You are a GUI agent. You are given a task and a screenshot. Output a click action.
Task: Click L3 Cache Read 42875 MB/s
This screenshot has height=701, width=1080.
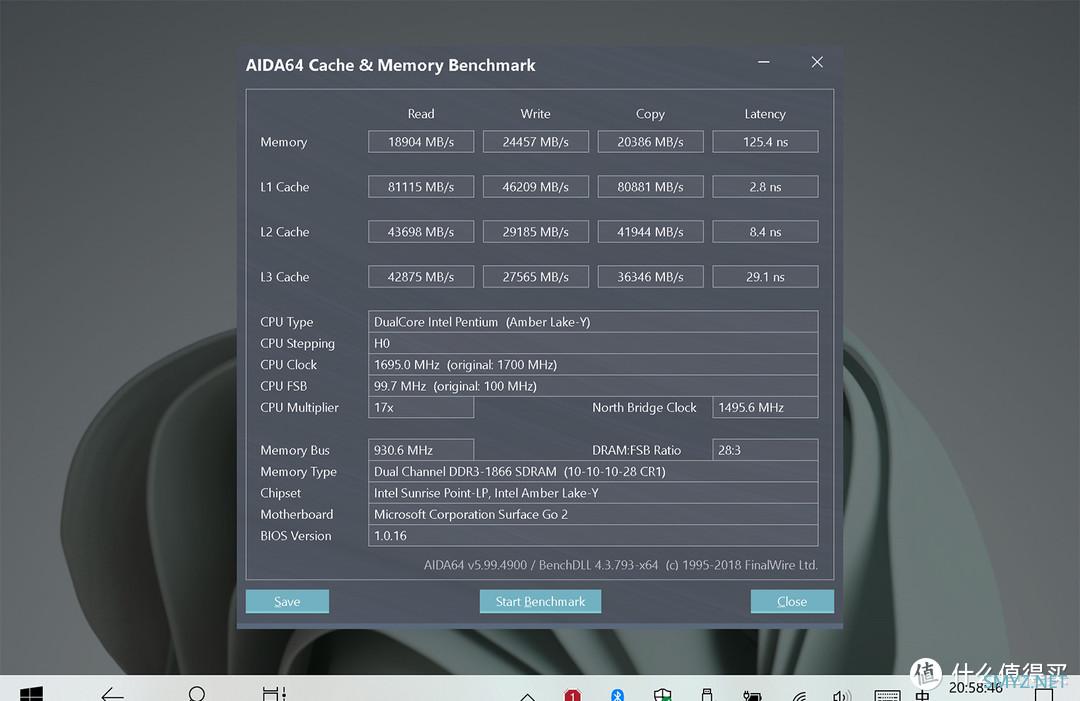click(x=421, y=277)
